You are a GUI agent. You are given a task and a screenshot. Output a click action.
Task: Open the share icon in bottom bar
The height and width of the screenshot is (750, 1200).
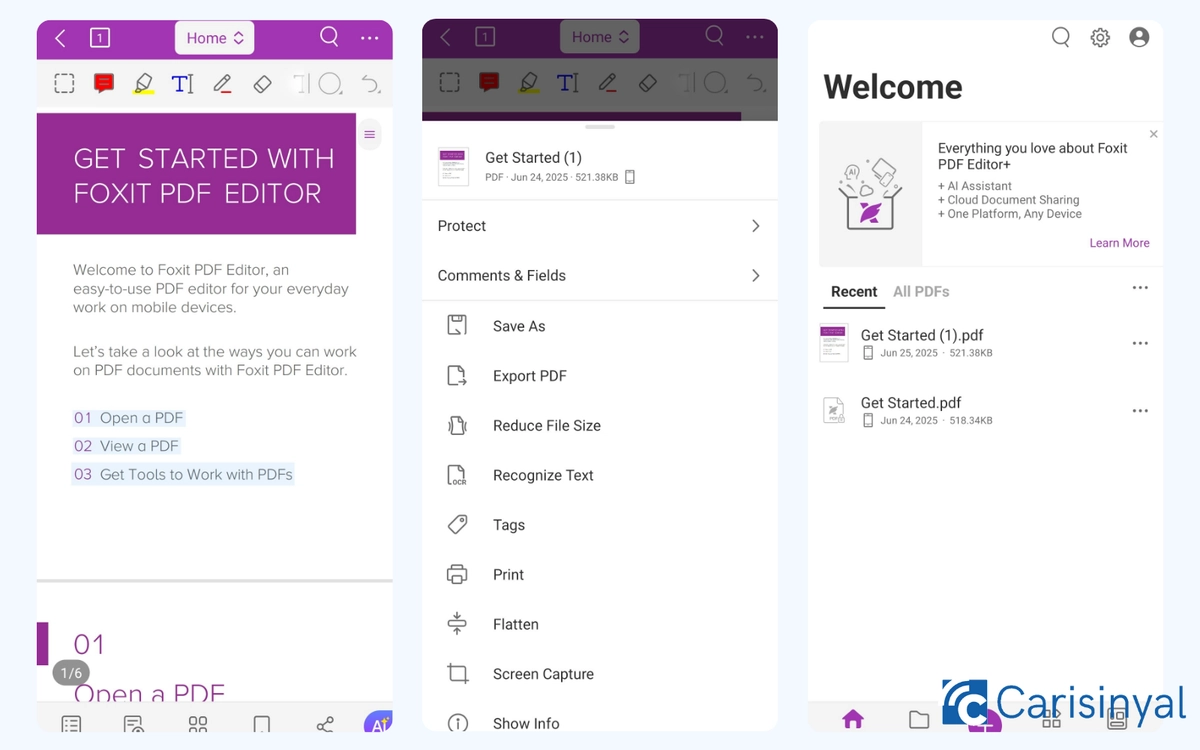click(x=325, y=724)
